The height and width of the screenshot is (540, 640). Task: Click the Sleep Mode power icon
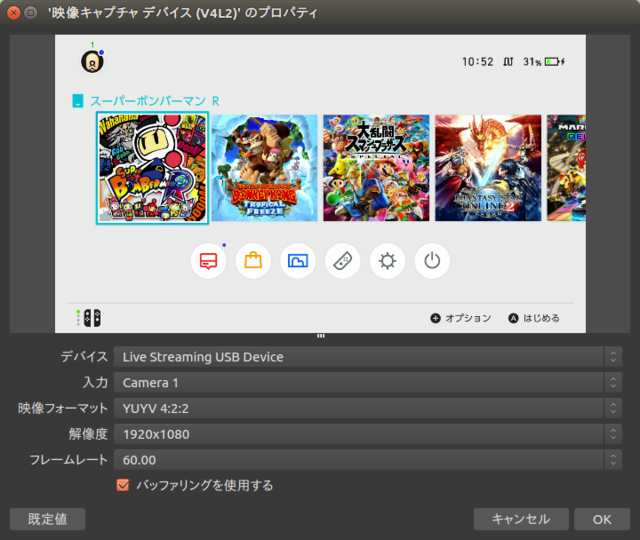(x=432, y=261)
